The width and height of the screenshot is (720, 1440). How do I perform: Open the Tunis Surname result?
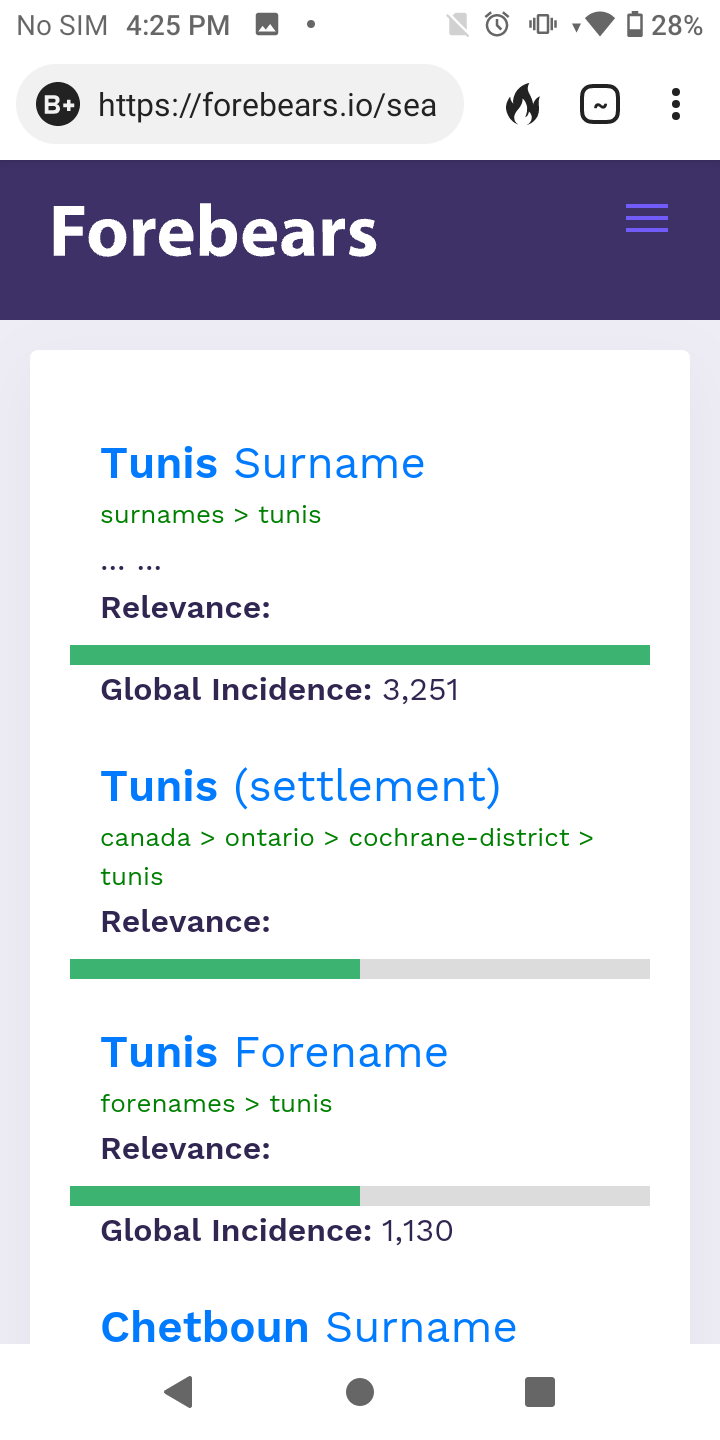pos(263,463)
